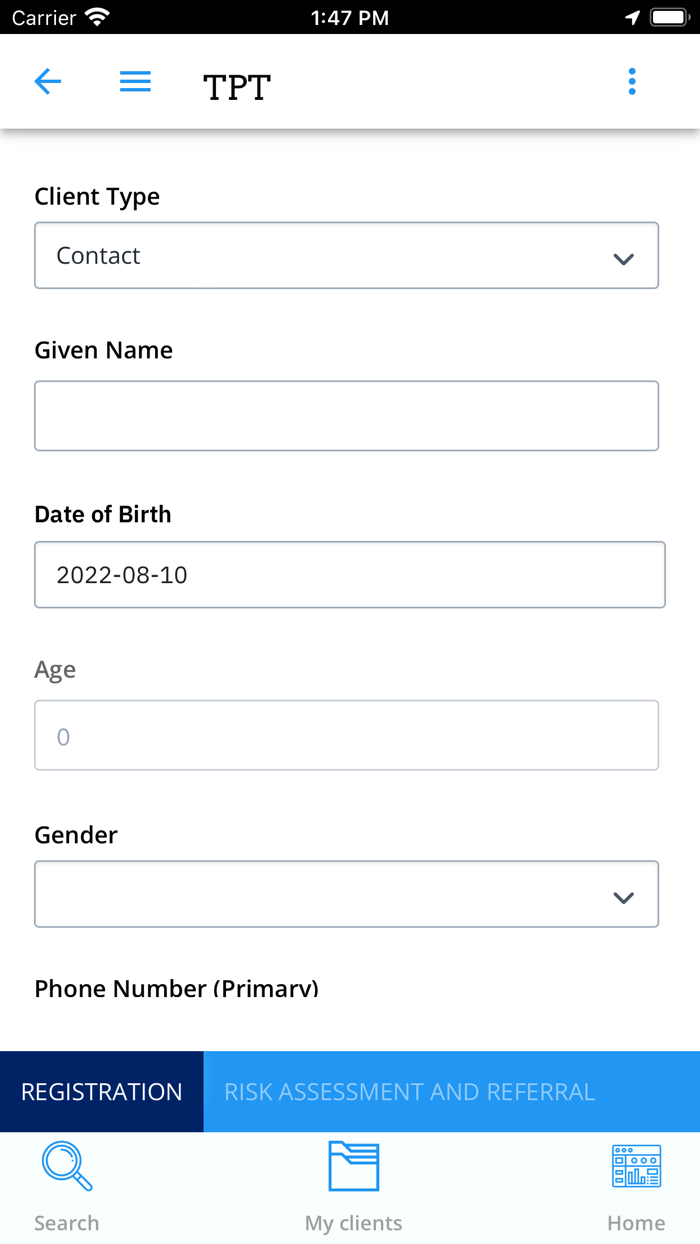Tap the Search magnifier icon
The height and width of the screenshot is (1244, 700).
pos(67,1167)
